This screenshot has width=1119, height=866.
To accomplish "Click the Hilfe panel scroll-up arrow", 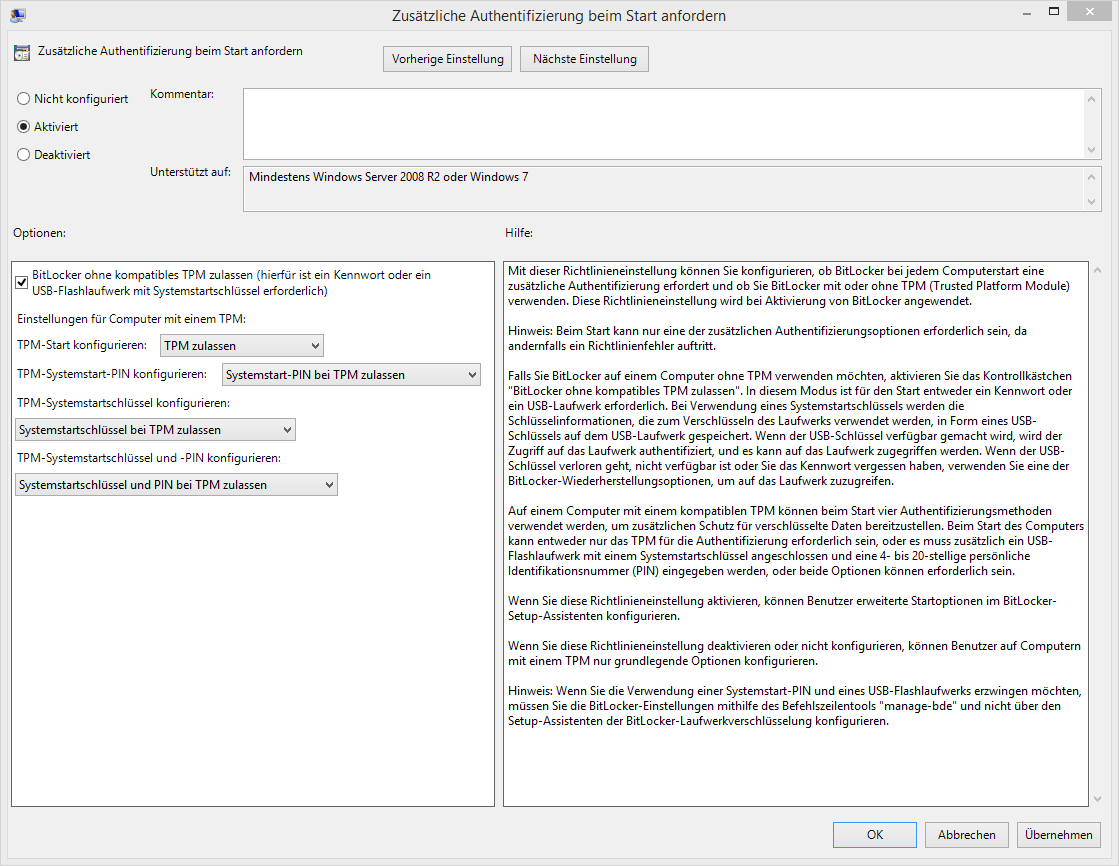I will click(1098, 271).
